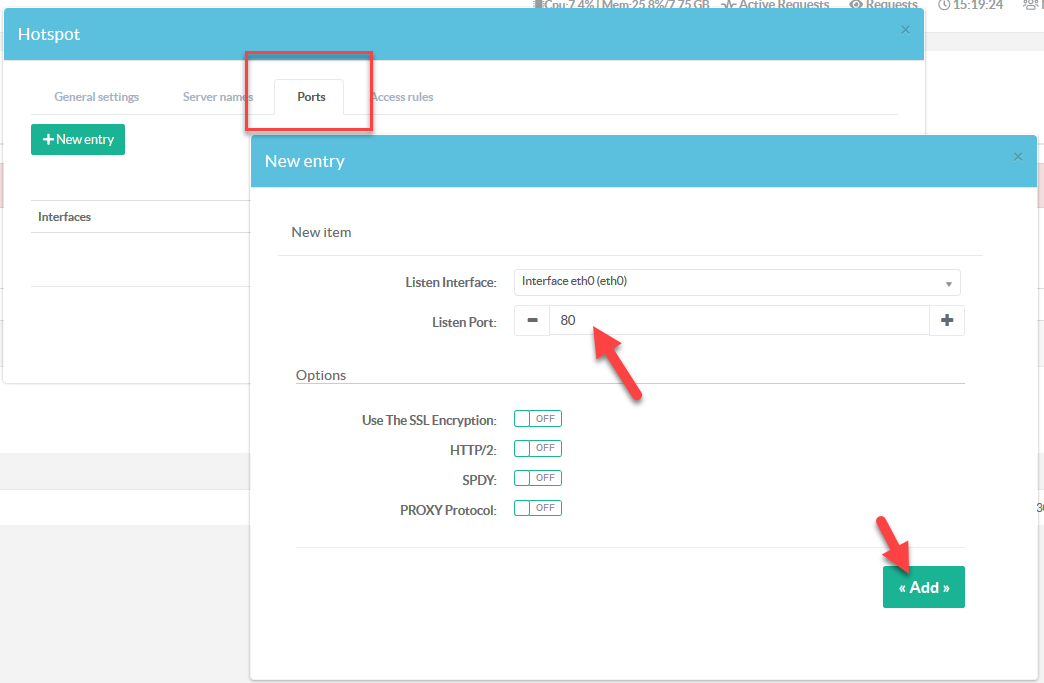The height and width of the screenshot is (683, 1044).
Task: Select the Ports tab
Action: click(x=311, y=97)
